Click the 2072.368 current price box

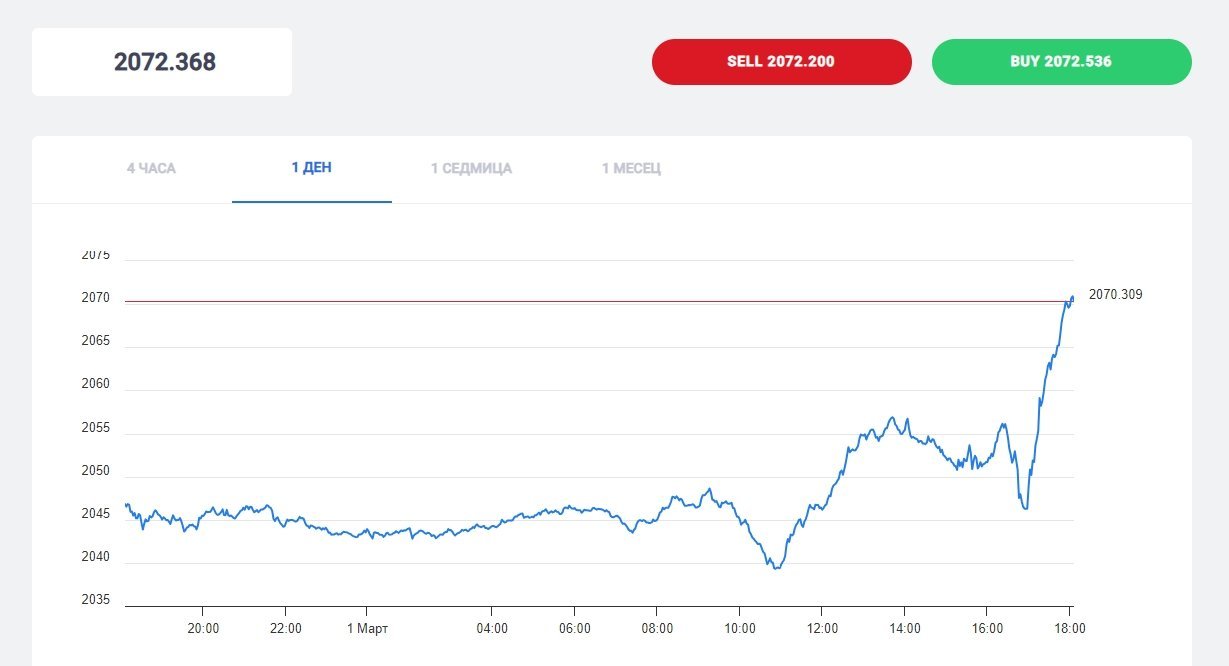[162, 62]
